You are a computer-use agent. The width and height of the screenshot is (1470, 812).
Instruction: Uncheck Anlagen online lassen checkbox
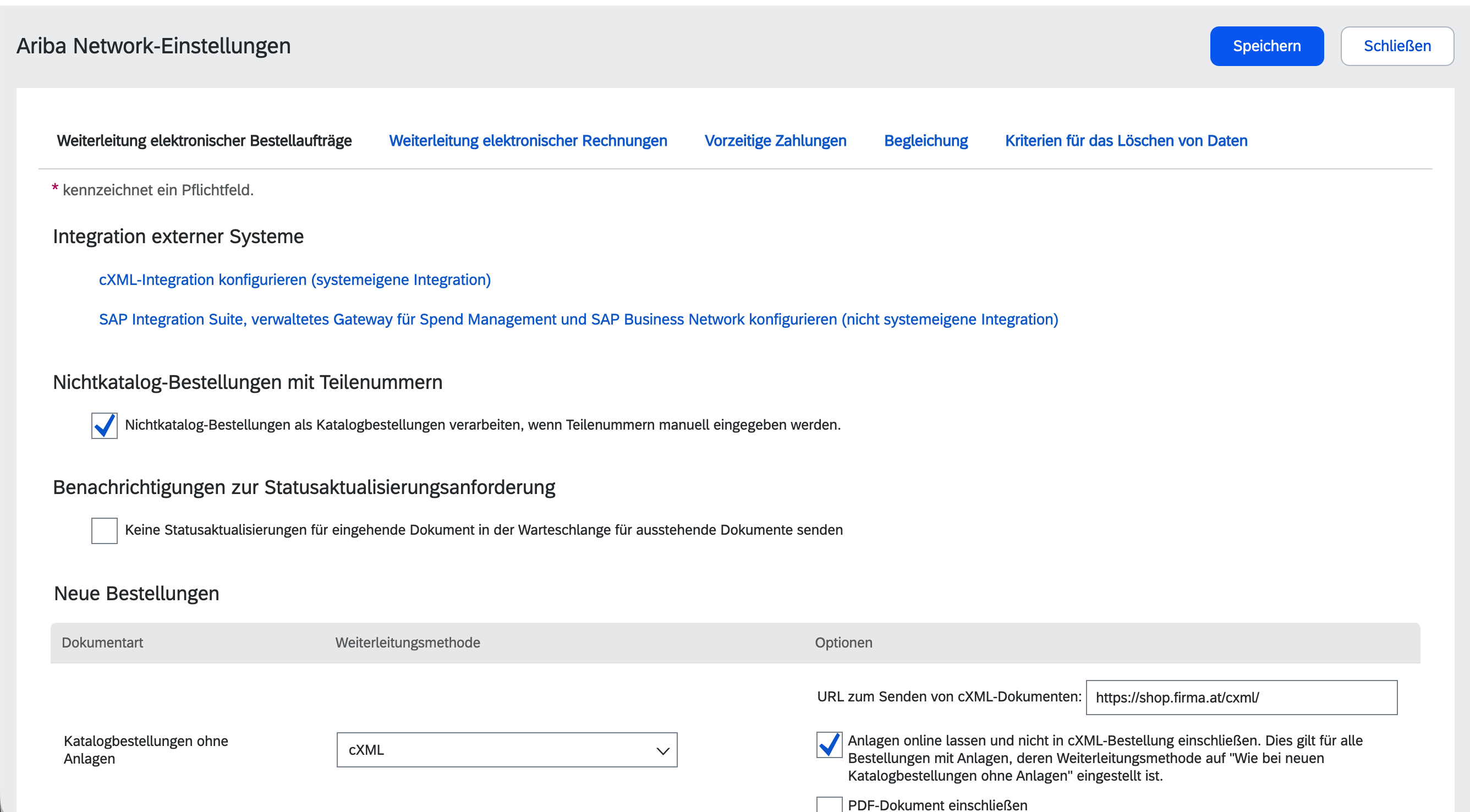pyautogui.click(x=829, y=745)
